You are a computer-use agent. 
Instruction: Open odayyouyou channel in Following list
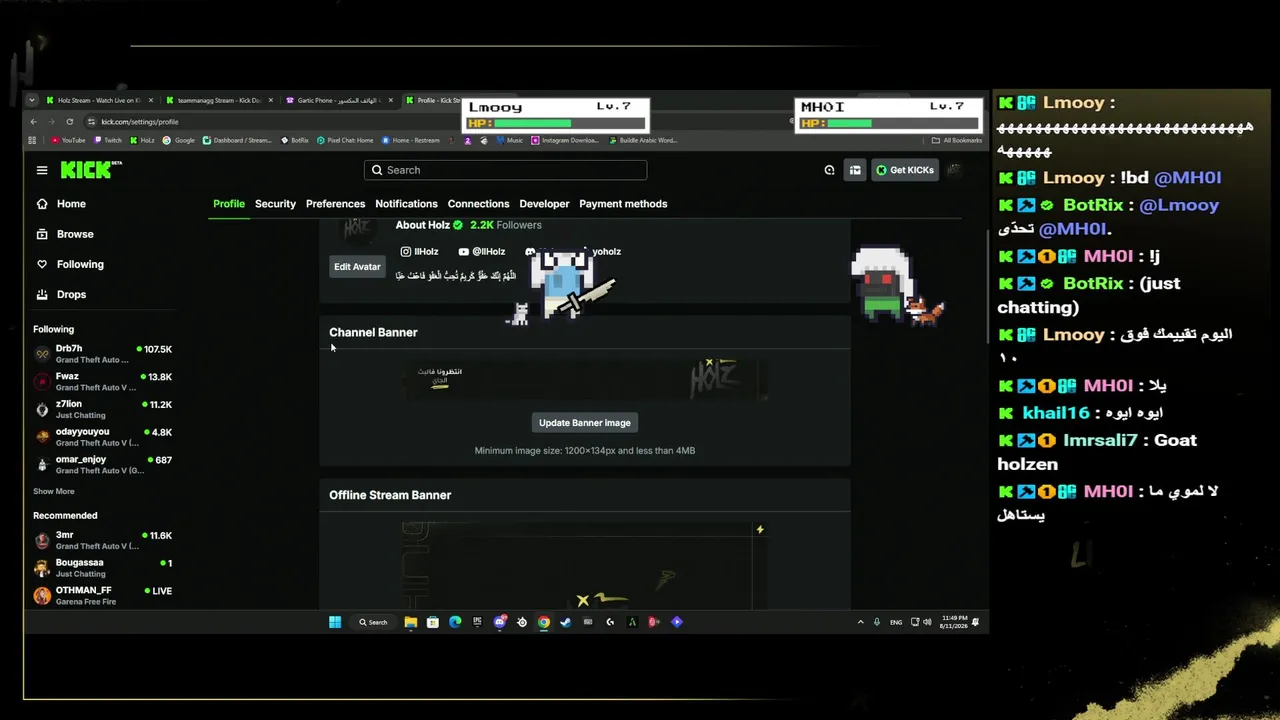103,437
